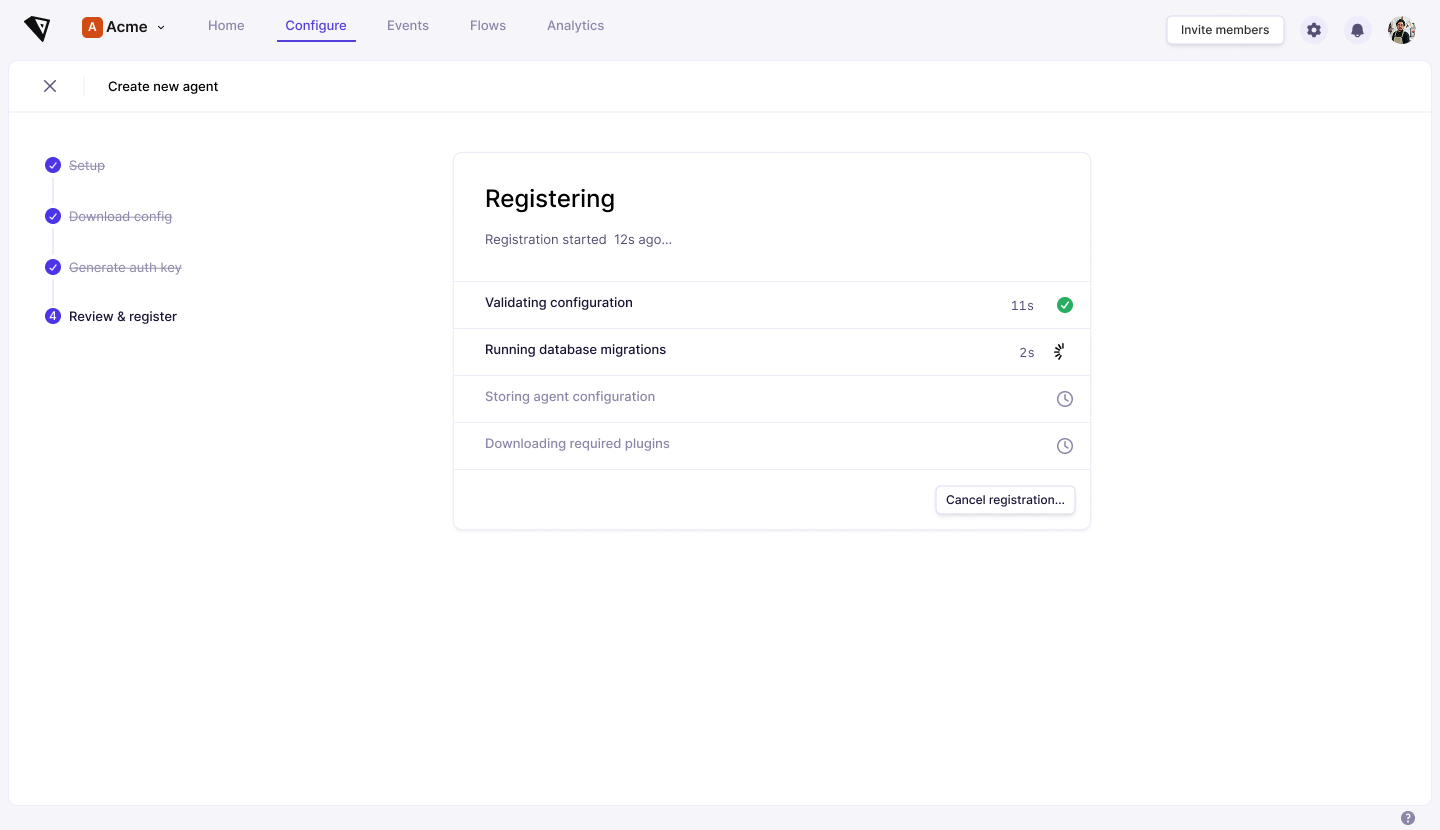Click the step 4 number badge
This screenshot has width=1440, height=830.
(x=53, y=316)
